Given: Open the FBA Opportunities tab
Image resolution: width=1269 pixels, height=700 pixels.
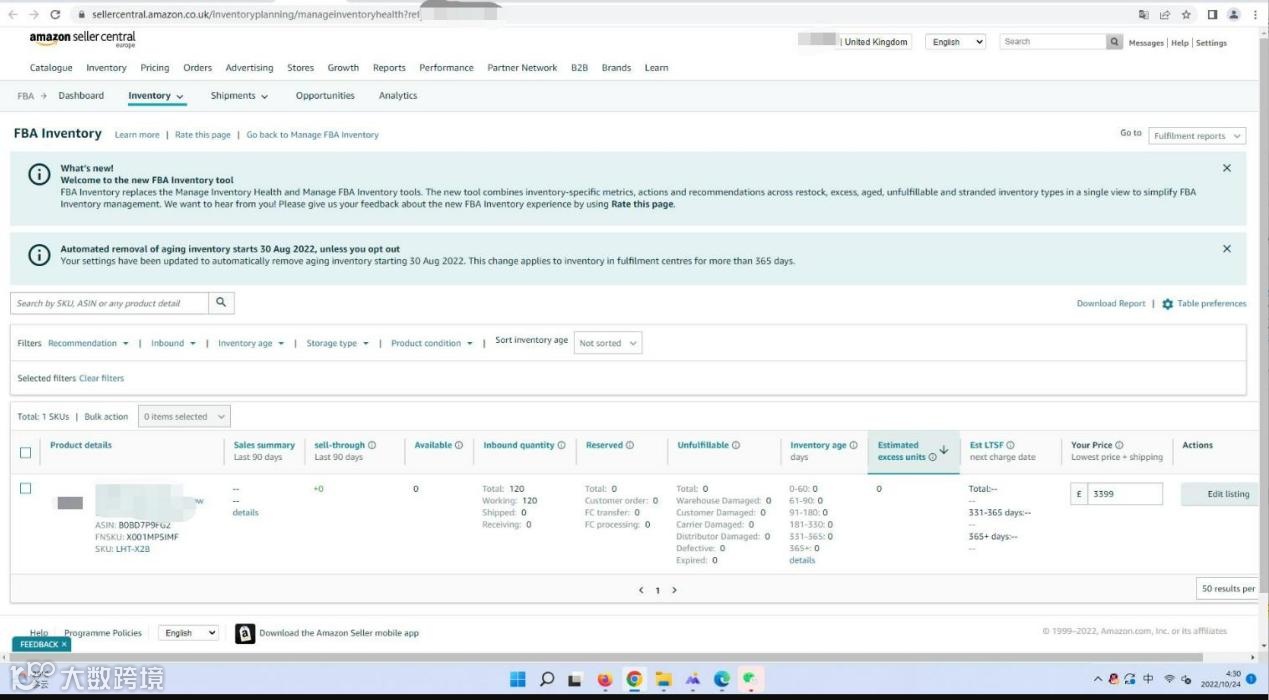Looking at the screenshot, I should [325, 96].
